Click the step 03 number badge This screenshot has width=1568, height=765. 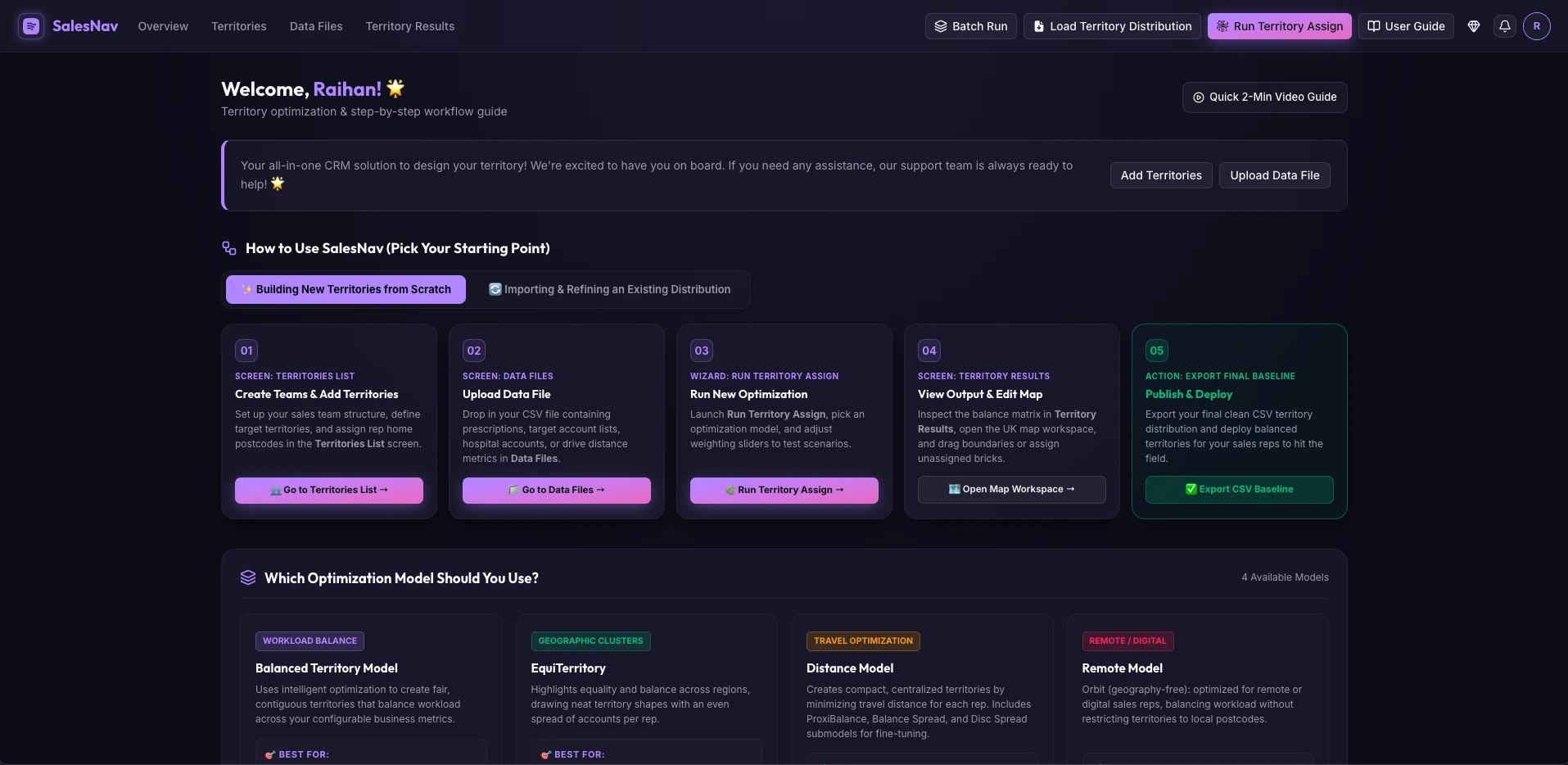702,351
